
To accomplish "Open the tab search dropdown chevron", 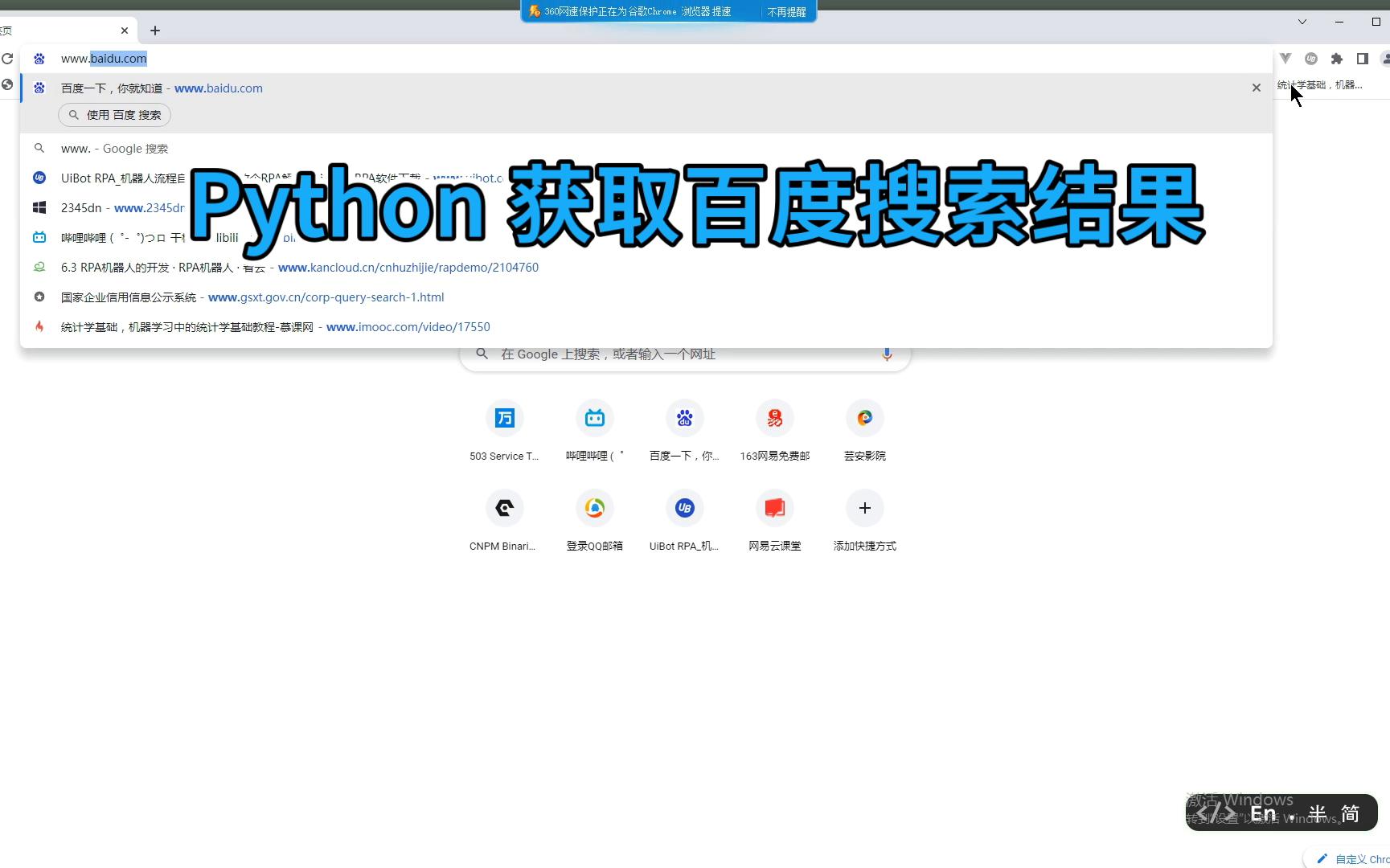I will pyautogui.click(x=1302, y=22).
